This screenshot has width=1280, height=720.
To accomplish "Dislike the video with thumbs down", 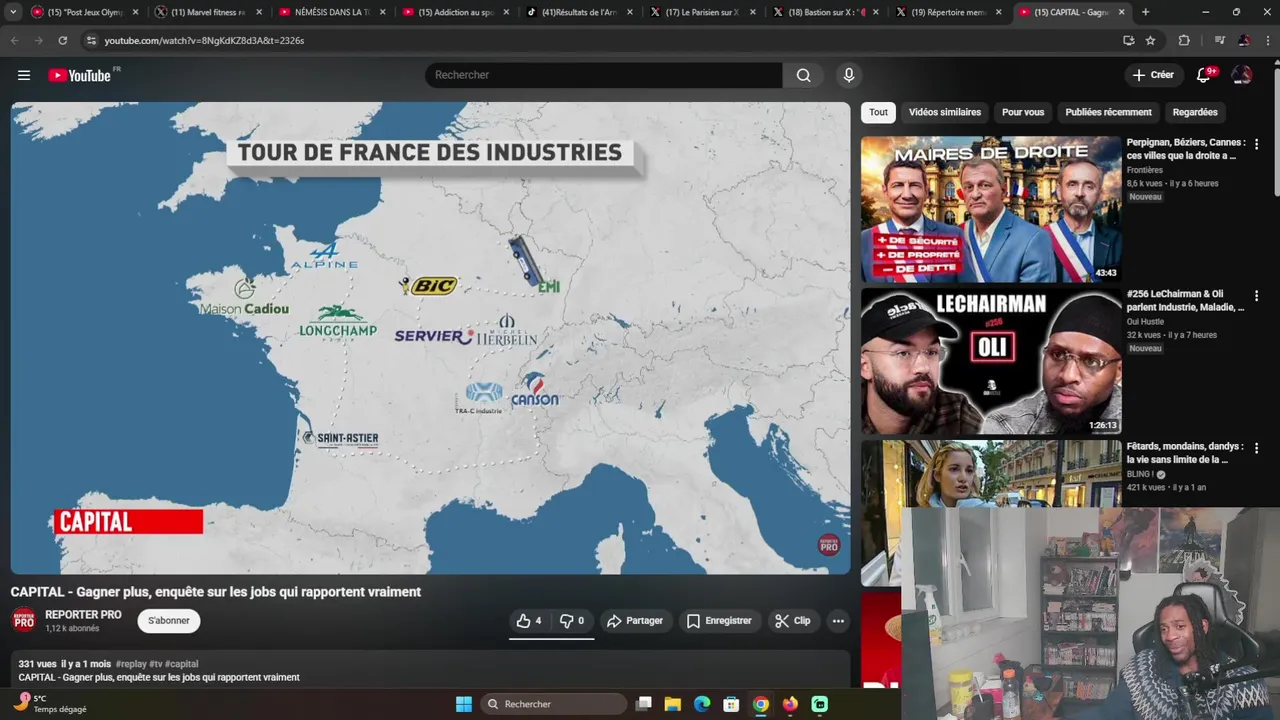I will pyautogui.click(x=572, y=621).
